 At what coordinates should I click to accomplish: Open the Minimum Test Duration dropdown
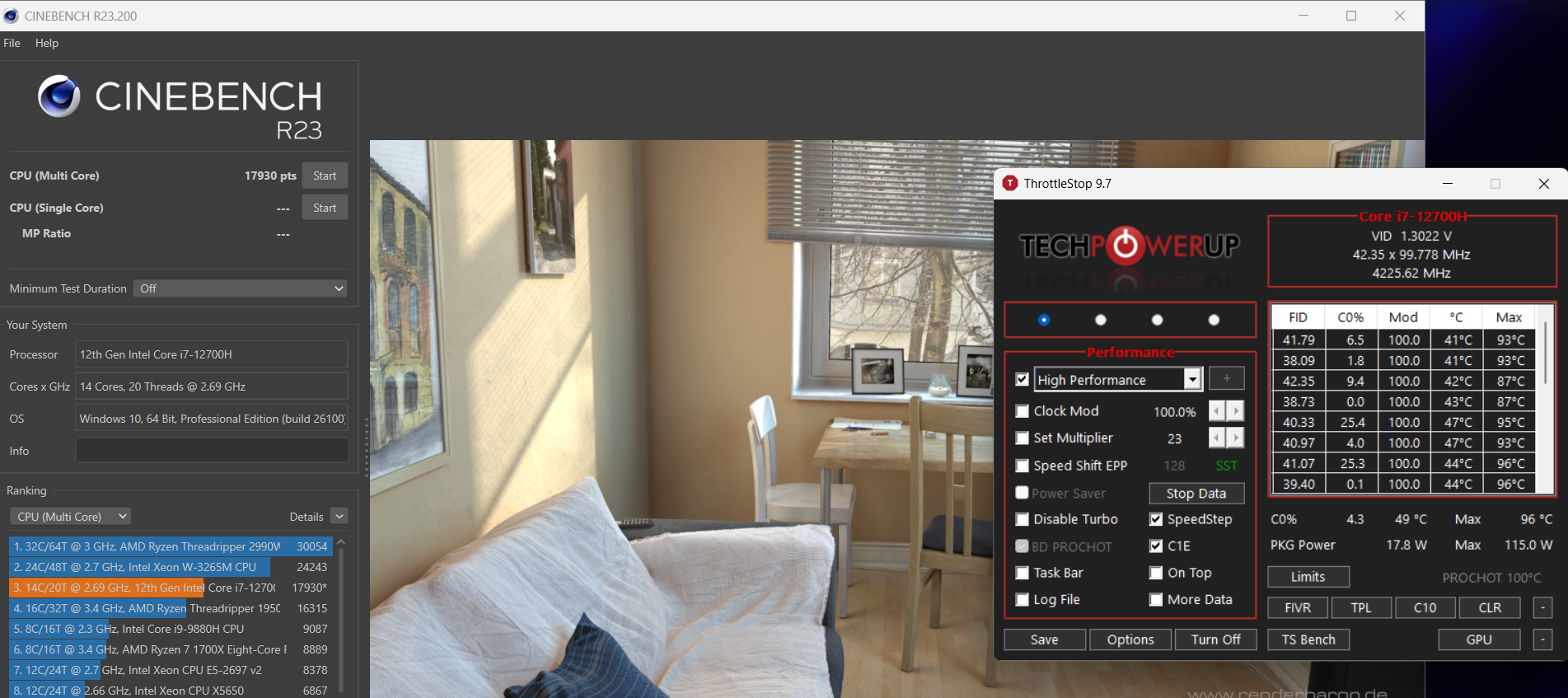(x=240, y=288)
